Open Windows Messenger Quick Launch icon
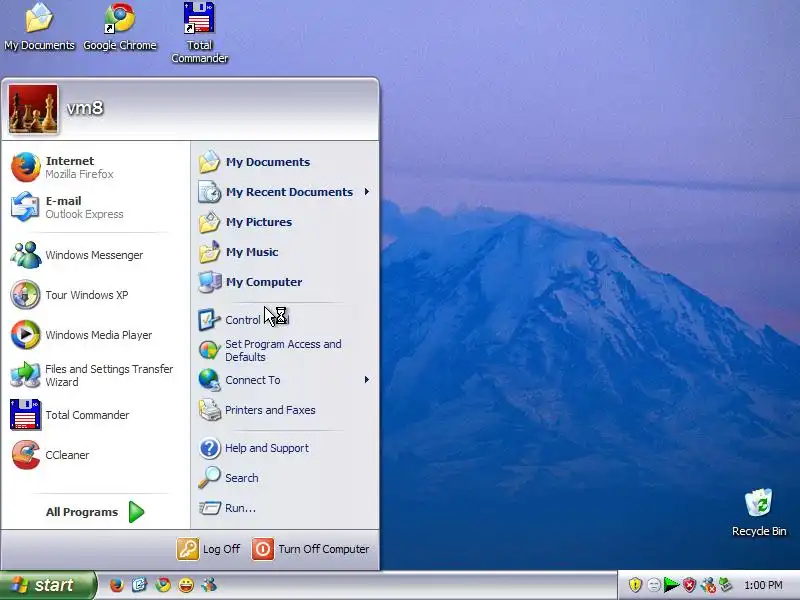 tap(209, 585)
